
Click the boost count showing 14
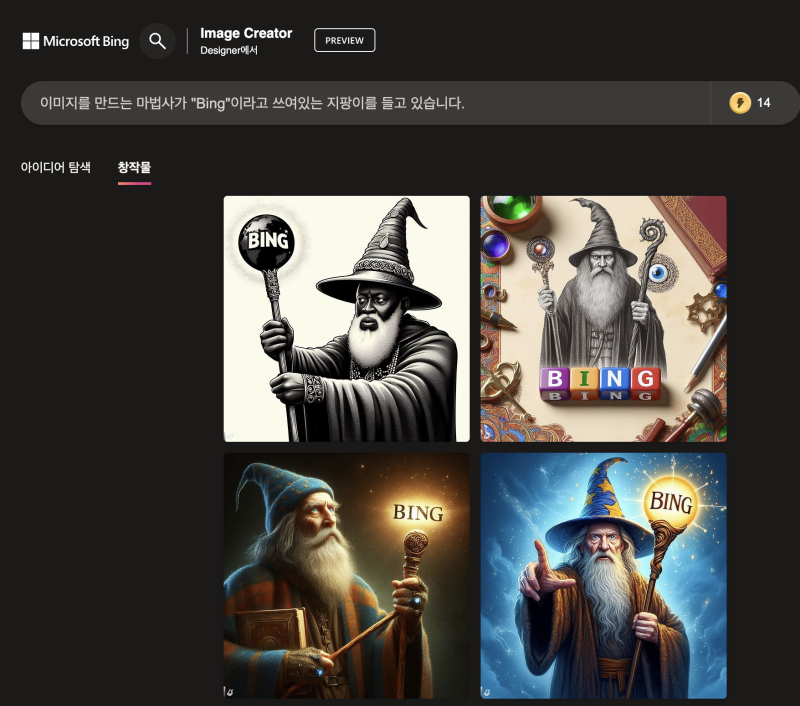[x=766, y=102]
